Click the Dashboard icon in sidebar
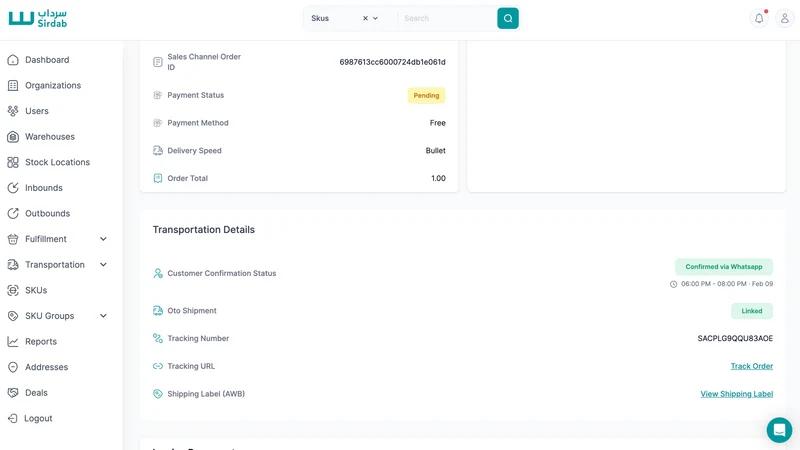This screenshot has width=800, height=450. (13, 60)
